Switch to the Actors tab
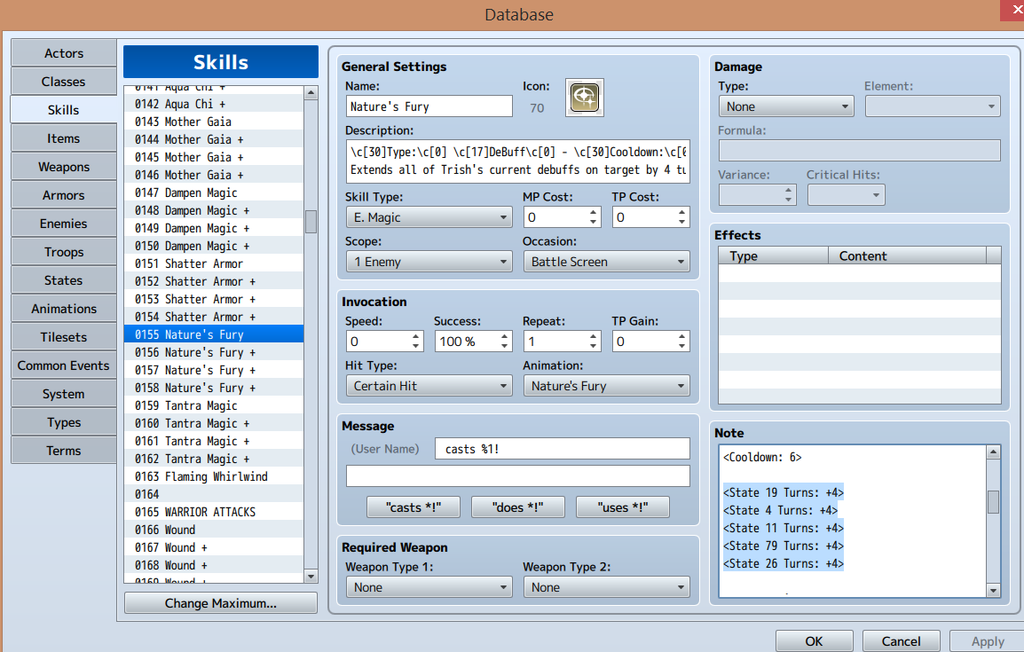 (x=64, y=53)
